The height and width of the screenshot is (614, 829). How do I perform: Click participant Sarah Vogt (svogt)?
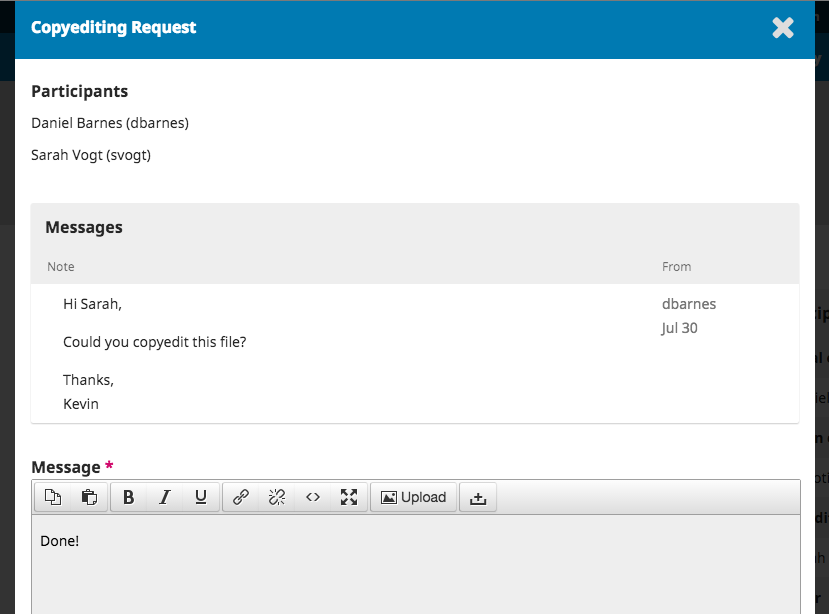[91, 155]
